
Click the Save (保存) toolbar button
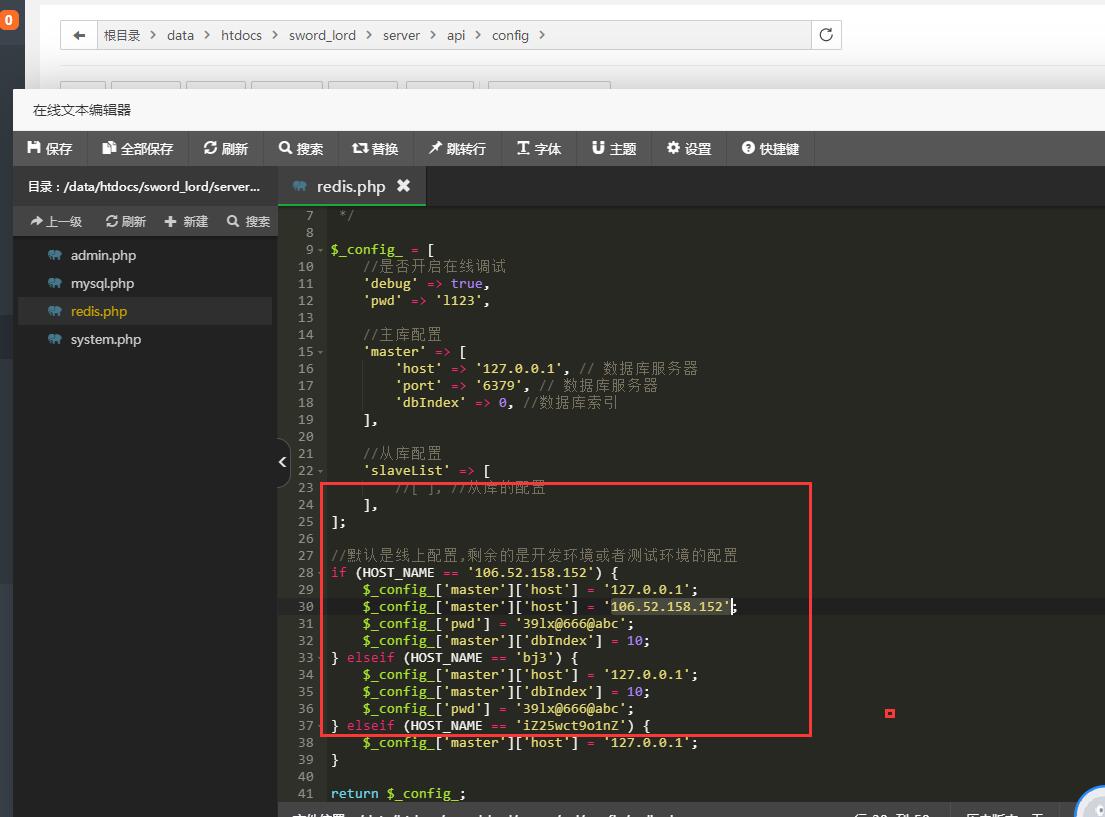(x=50, y=149)
